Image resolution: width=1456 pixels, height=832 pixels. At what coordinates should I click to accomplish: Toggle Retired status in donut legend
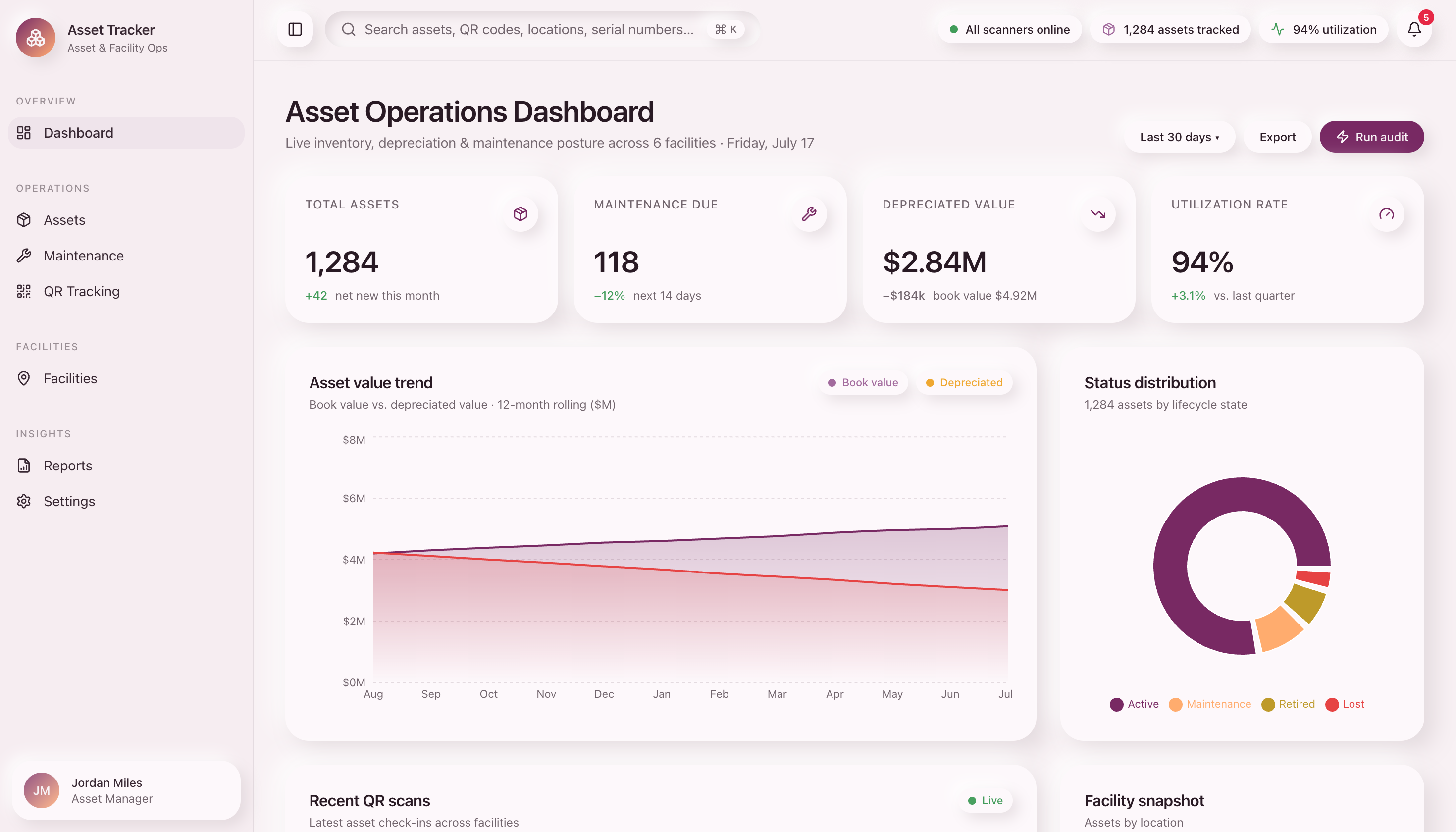(1288, 704)
